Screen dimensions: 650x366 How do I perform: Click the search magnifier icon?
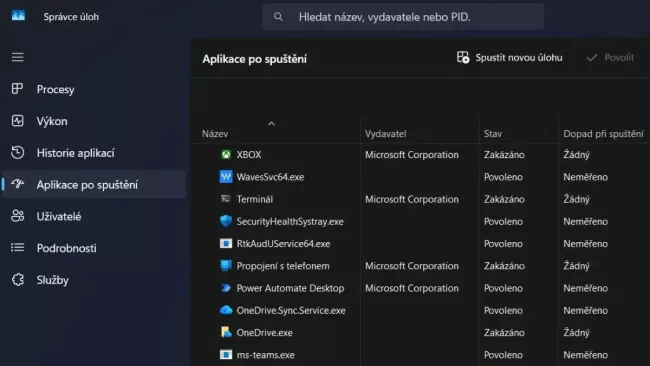278,17
